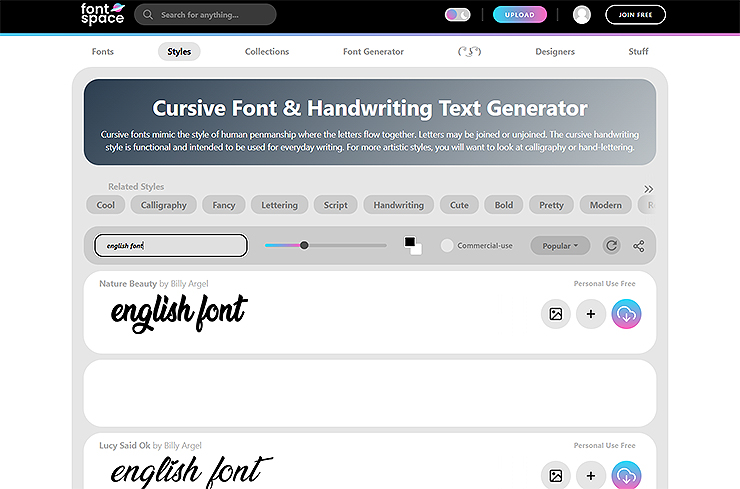This screenshot has width=740, height=489.
Task: Open the Fonts tab
Action: pyautogui.click(x=102, y=51)
